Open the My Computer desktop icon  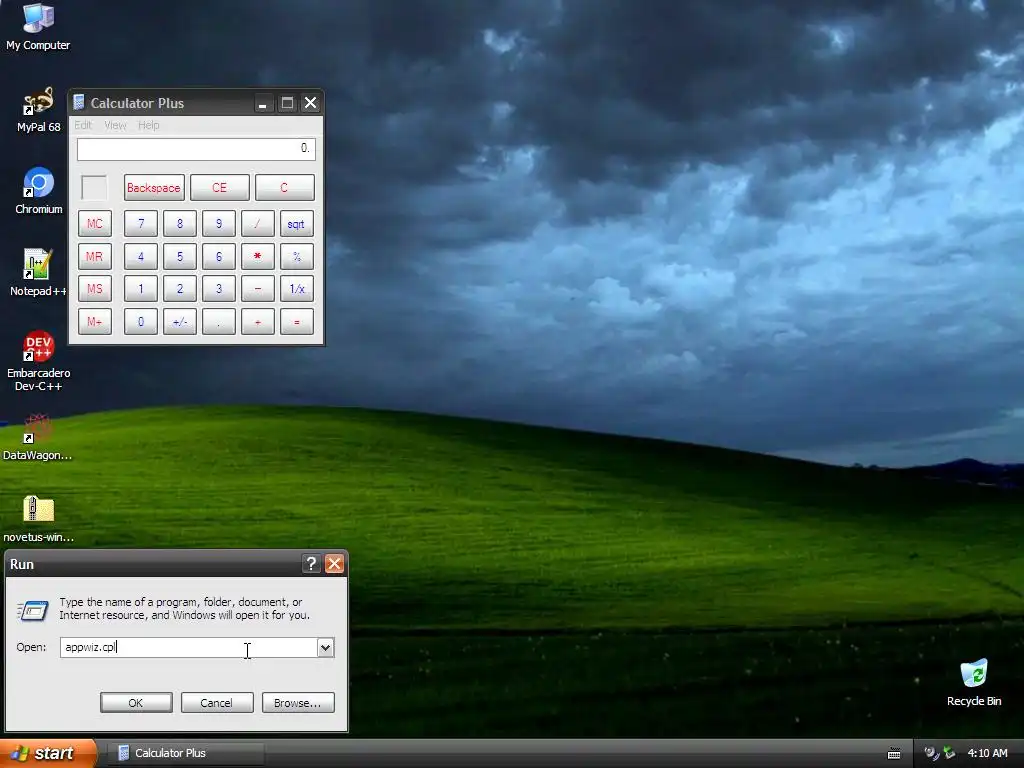pyautogui.click(x=38, y=27)
